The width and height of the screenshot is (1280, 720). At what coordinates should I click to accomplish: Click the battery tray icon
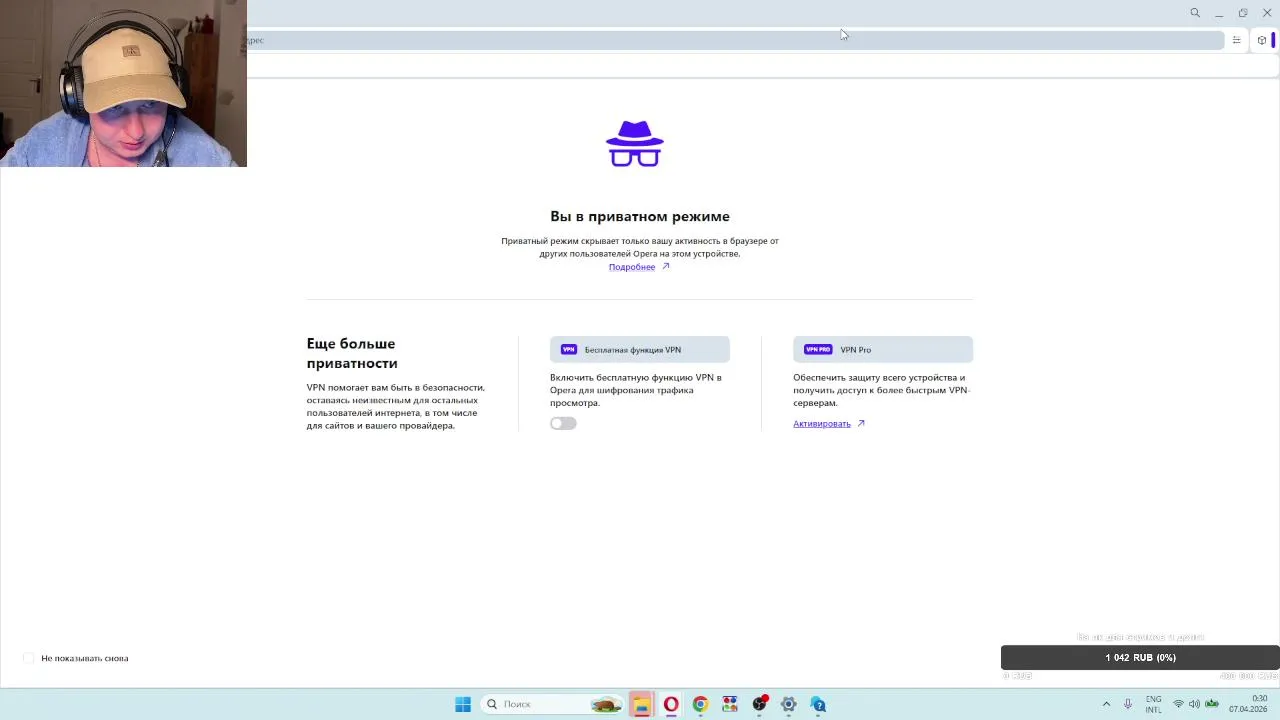[1211, 704]
